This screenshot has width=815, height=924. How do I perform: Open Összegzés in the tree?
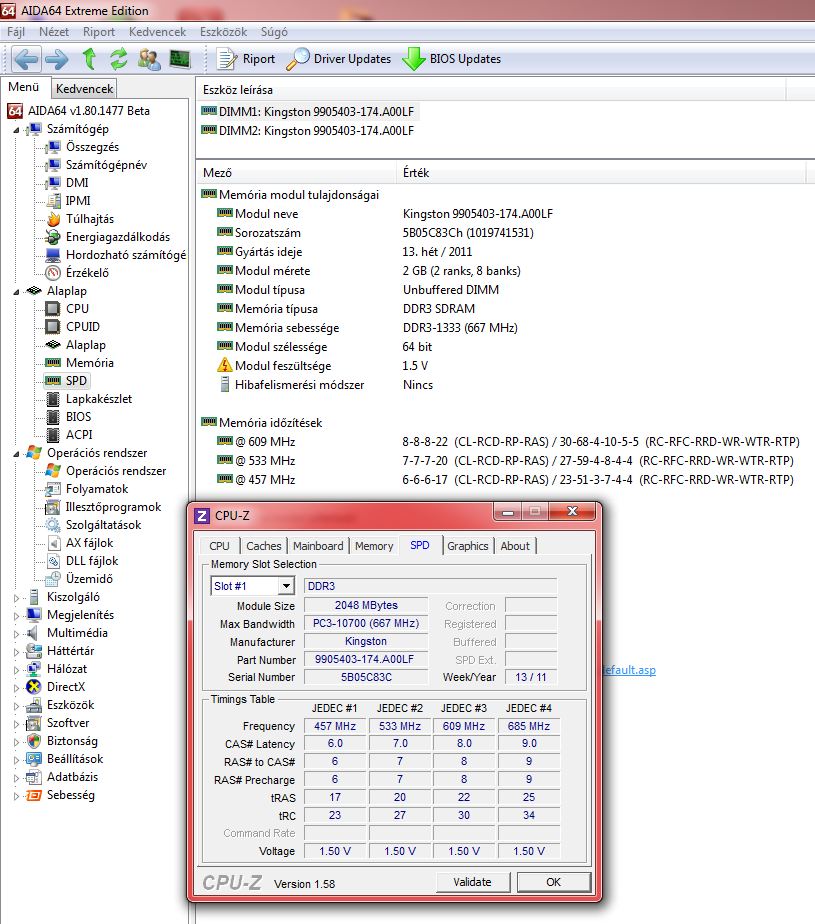pyautogui.click(x=92, y=147)
